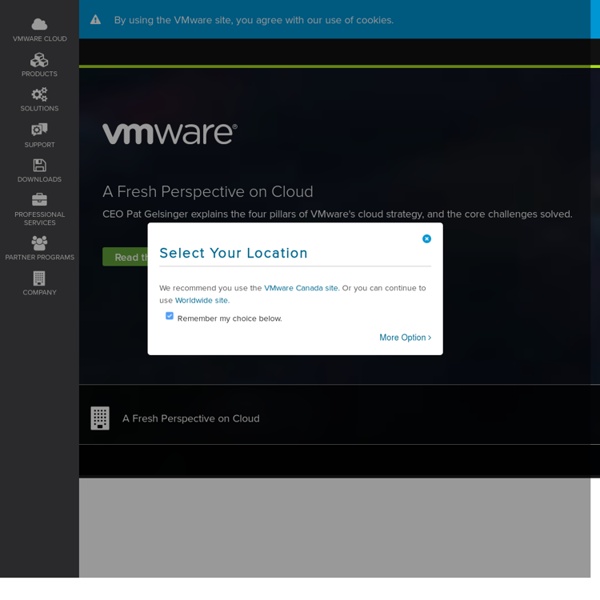Image resolution: width=600 pixels, height=600 pixels.
Task: Select the PARTNER PROGRAMS menu label
Action: [x=40, y=257]
